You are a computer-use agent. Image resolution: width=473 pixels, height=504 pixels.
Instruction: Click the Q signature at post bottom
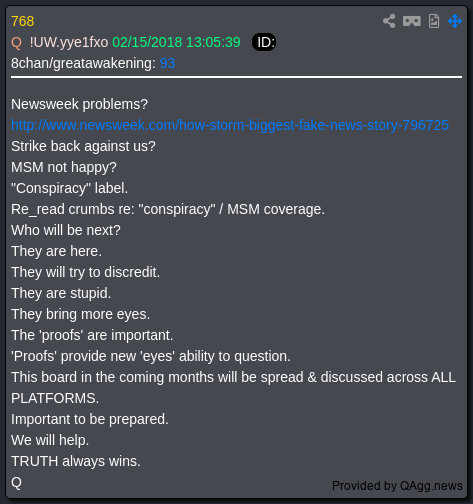point(16,482)
